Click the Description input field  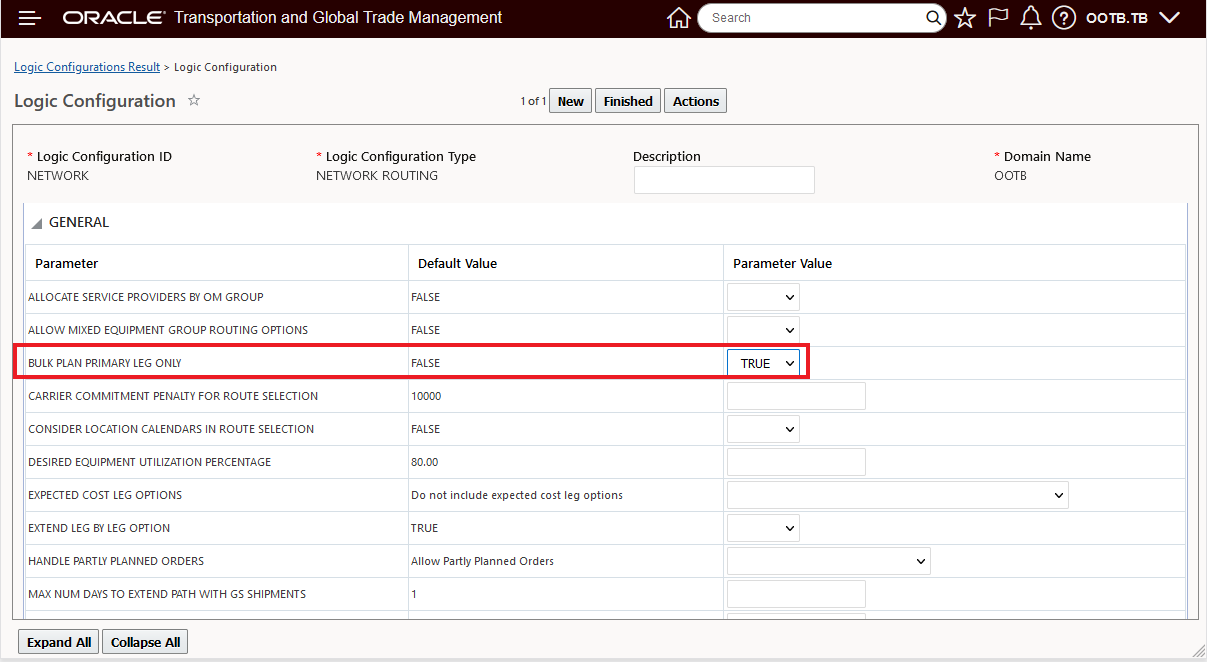tap(724, 180)
